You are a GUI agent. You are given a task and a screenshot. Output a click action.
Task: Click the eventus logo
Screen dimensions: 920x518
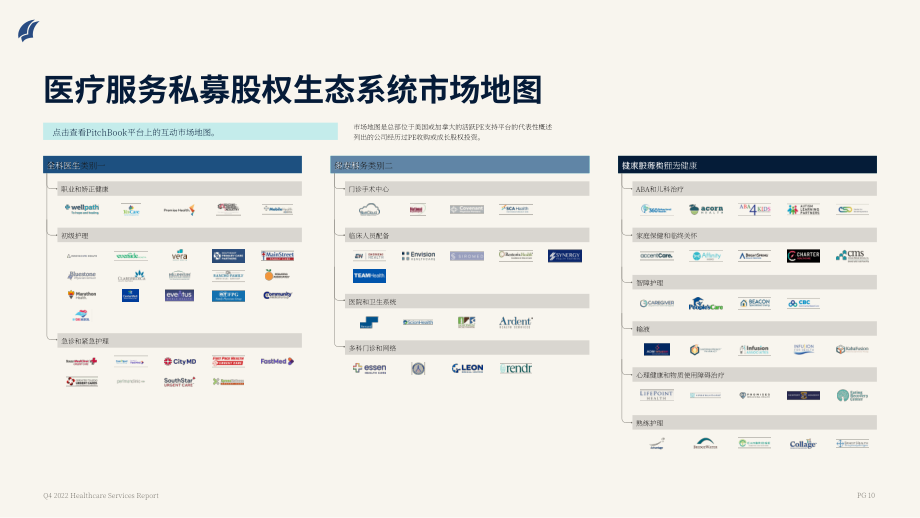(x=179, y=295)
